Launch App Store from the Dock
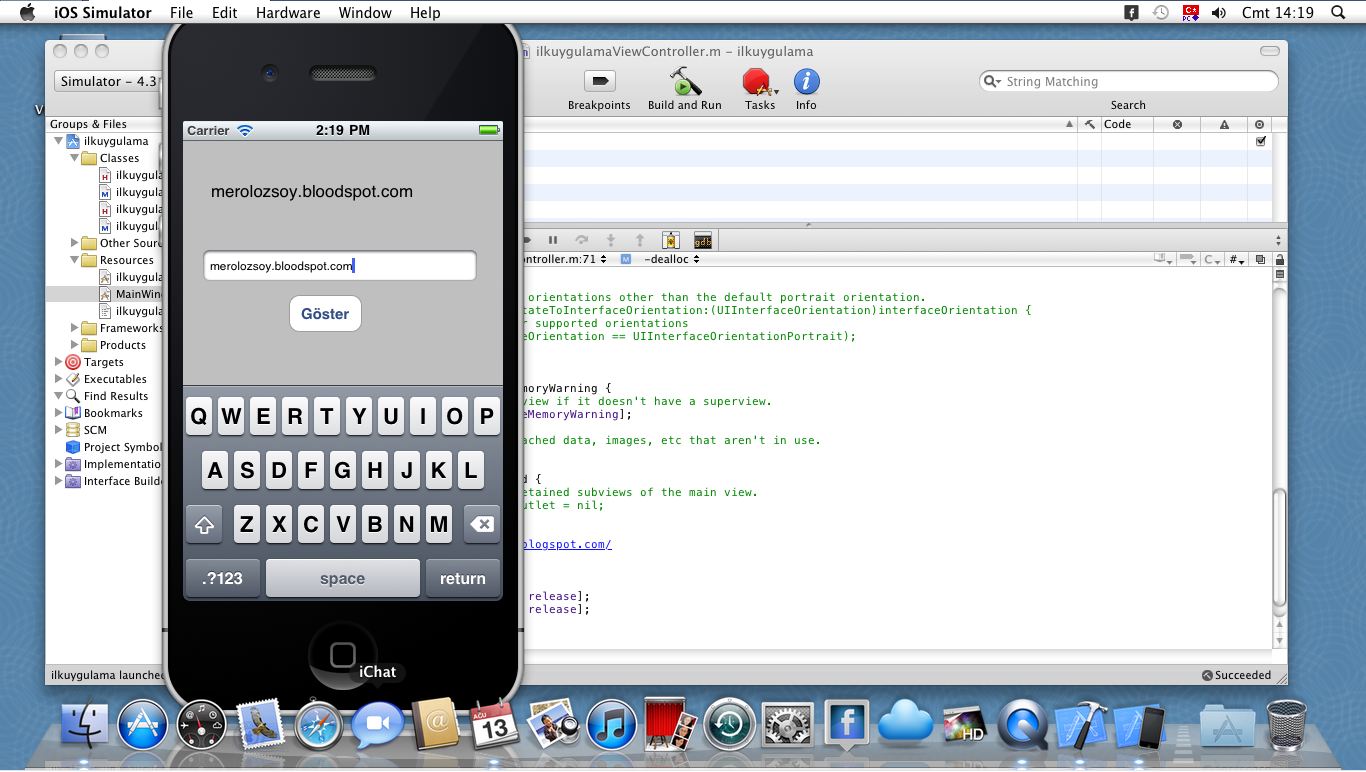The height and width of the screenshot is (772, 1366). 143,724
